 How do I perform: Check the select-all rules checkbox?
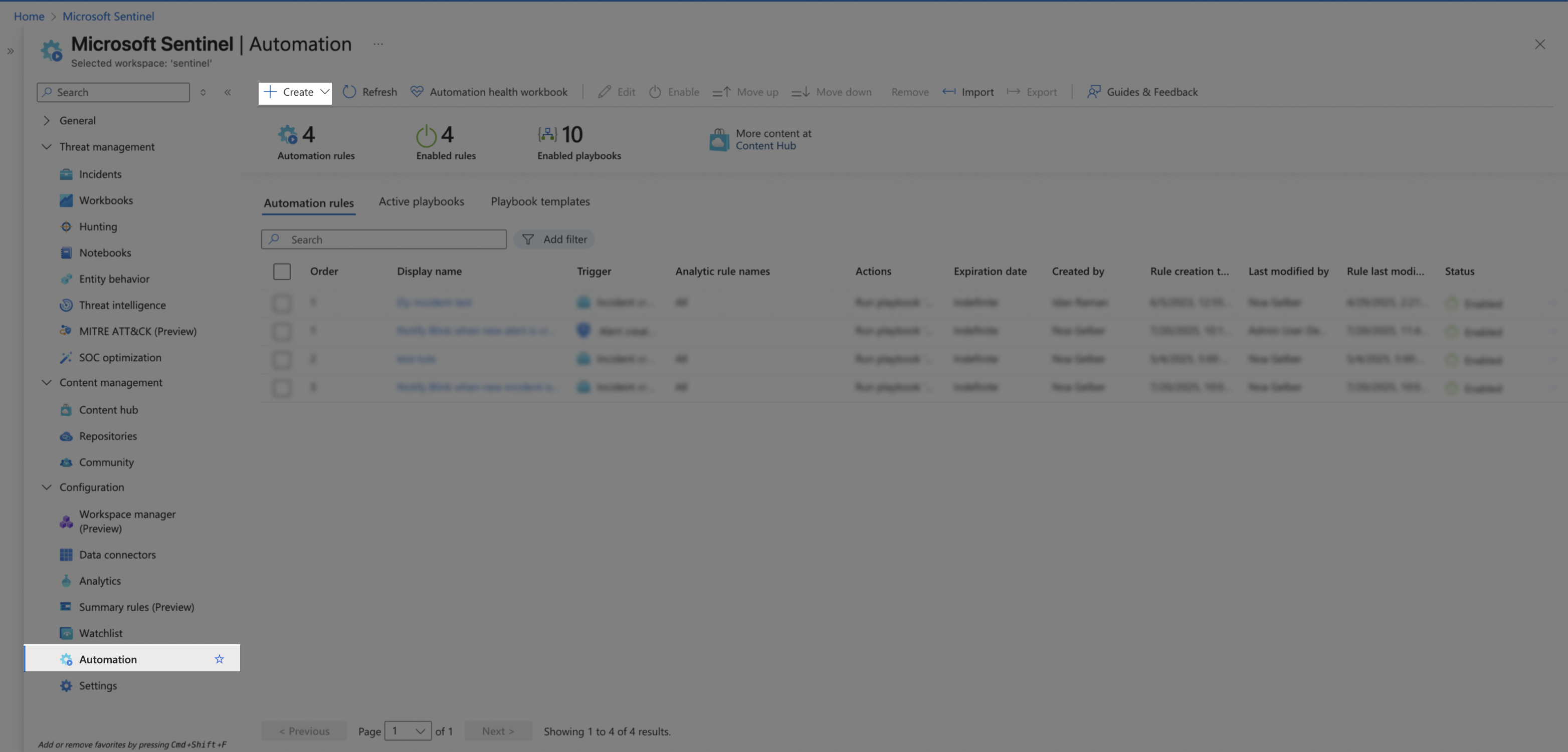point(282,272)
